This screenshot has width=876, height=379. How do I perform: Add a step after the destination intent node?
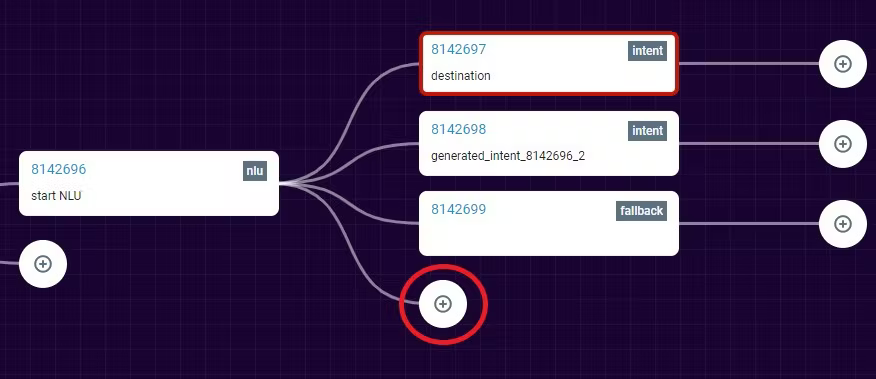[842, 64]
